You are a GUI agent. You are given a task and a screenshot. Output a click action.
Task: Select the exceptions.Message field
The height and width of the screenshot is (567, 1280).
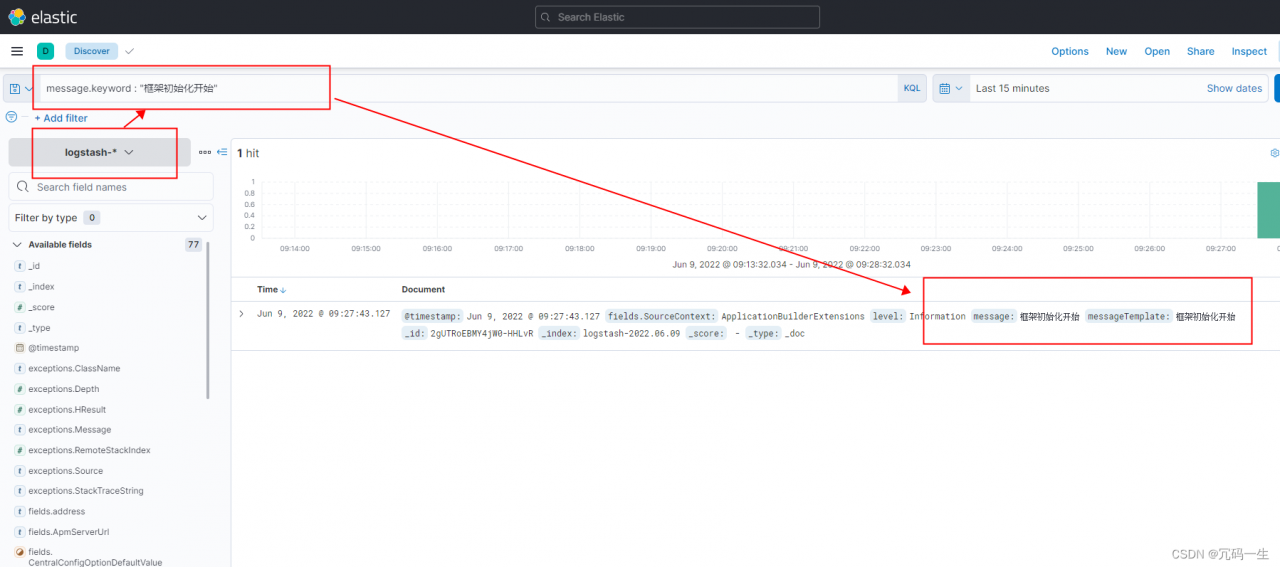click(70, 430)
